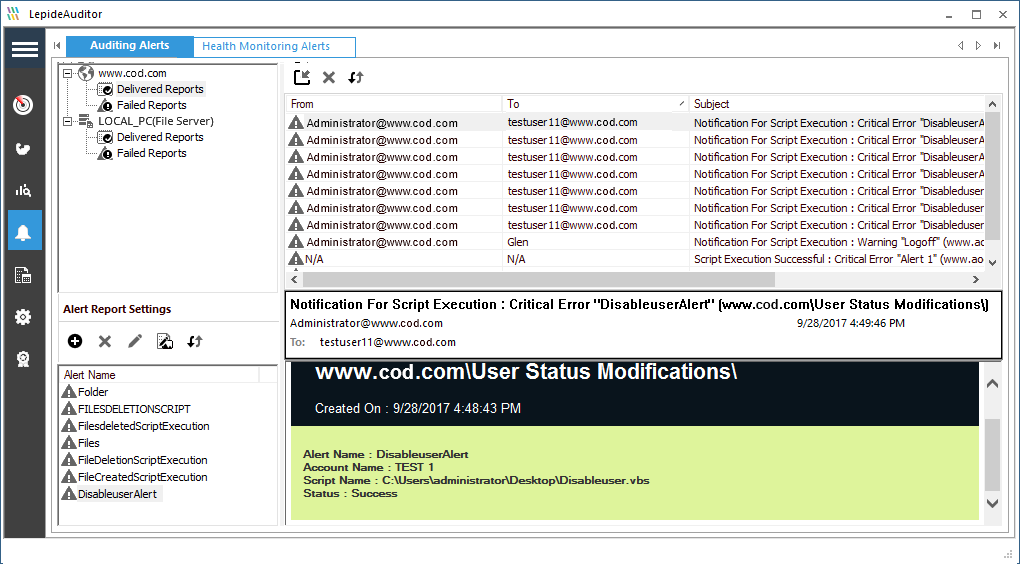Viewport: 1020px width, 564px height.
Task: Open the hamburger menu in sidebar
Action: click(25, 49)
